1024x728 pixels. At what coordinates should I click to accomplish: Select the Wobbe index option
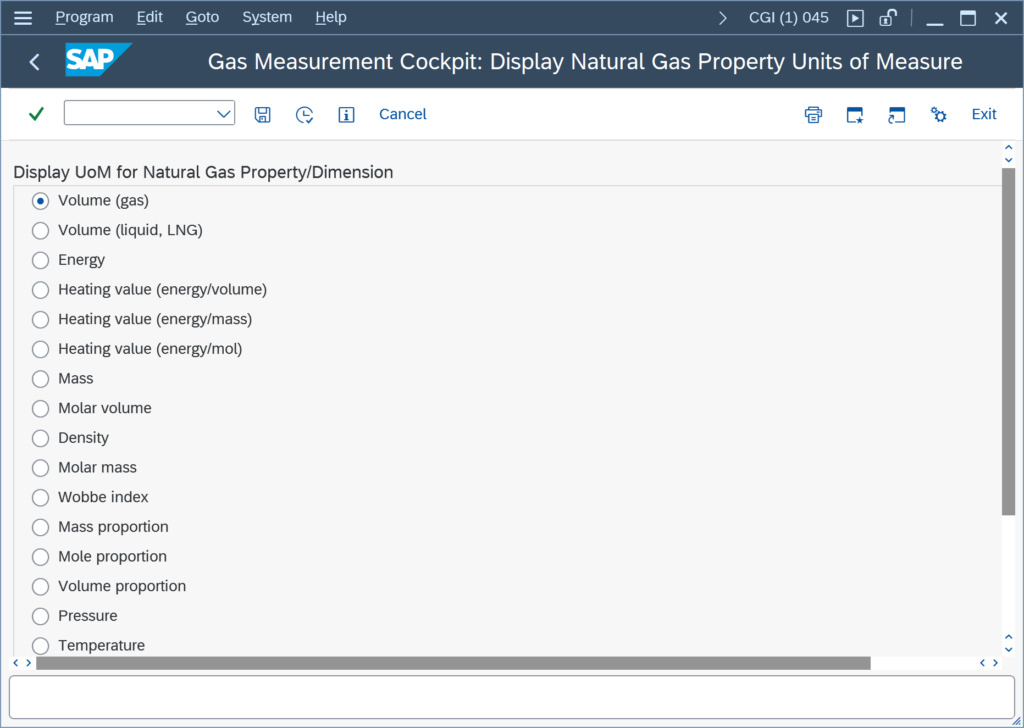pos(40,498)
